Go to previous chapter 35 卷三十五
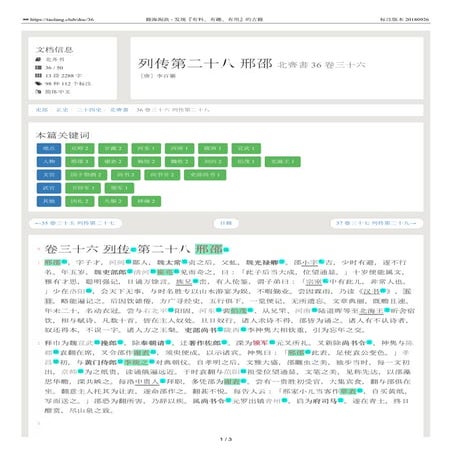This screenshot has height=452, width=452. point(75,223)
